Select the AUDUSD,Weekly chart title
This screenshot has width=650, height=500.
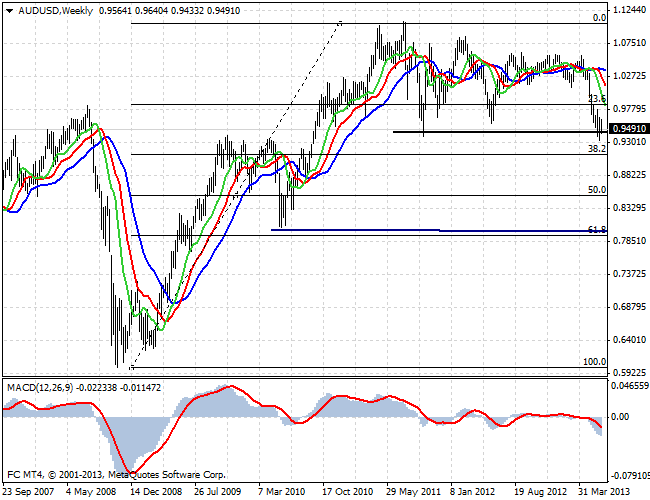pos(56,11)
